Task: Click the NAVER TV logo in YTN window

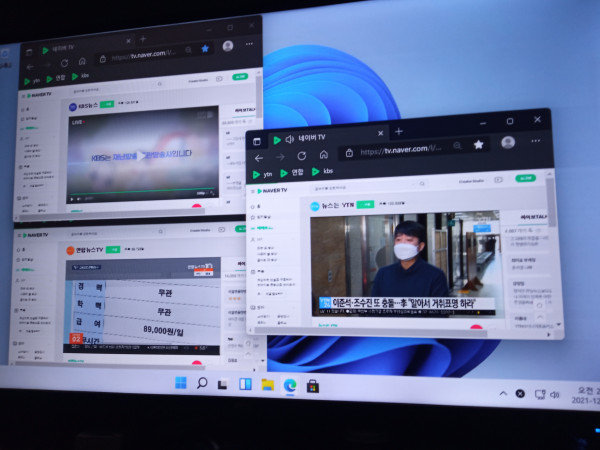Action: [x=272, y=190]
